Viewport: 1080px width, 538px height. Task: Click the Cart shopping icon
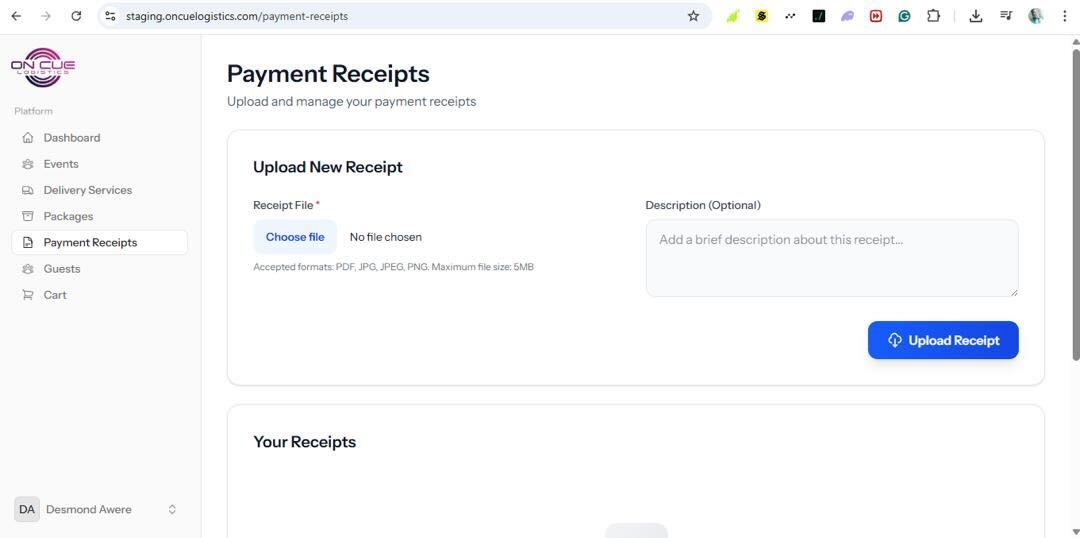[x=28, y=295]
